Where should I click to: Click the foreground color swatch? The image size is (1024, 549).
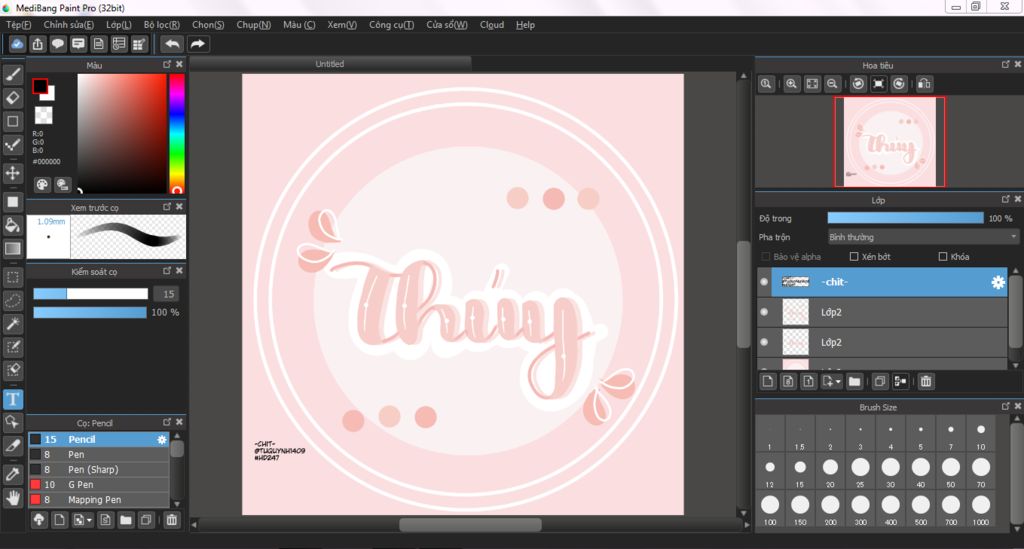click(x=40, y=86)
